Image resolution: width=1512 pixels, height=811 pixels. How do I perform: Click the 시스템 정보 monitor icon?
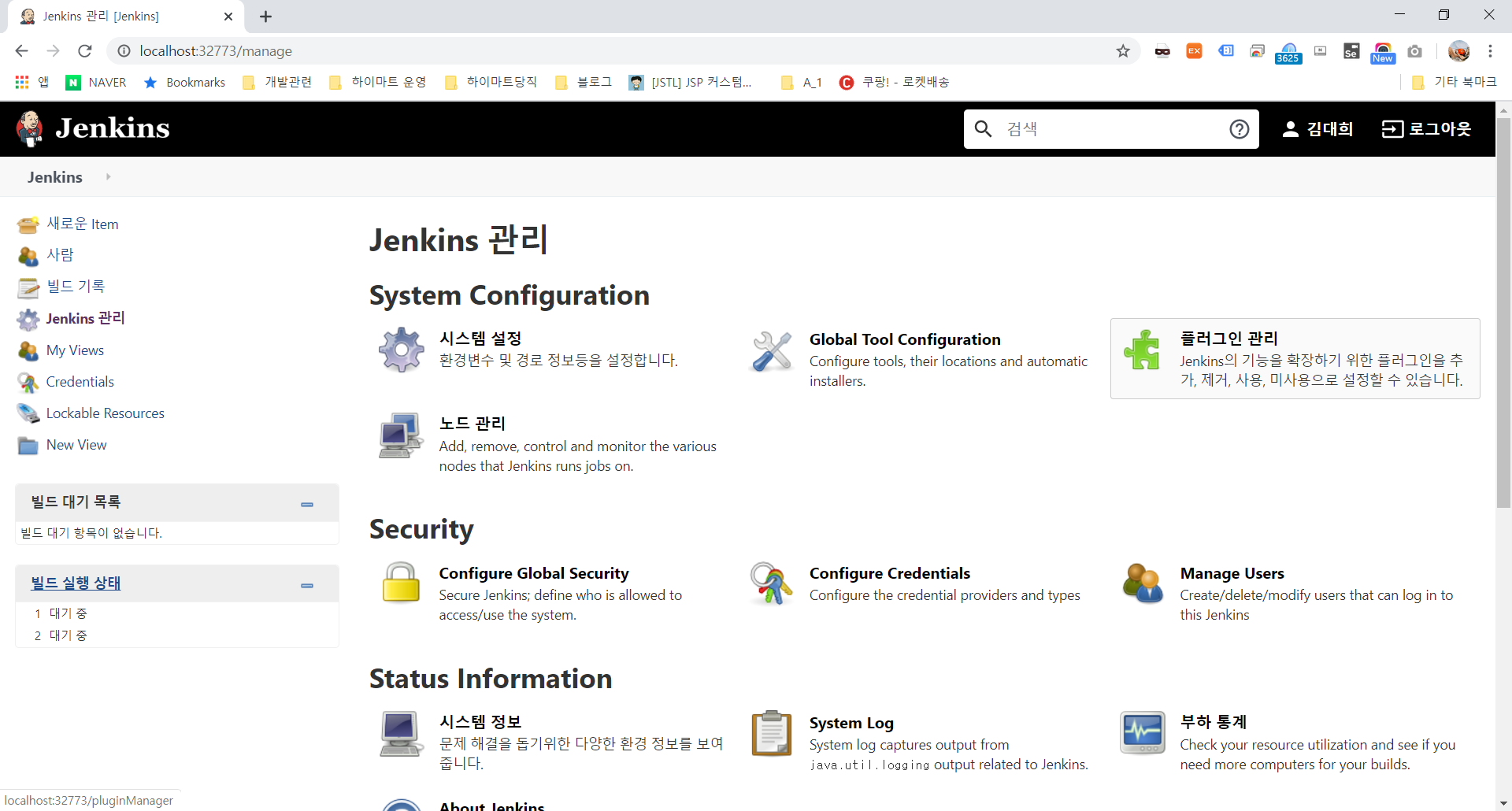pyautogui.click(x=401, y=733)
